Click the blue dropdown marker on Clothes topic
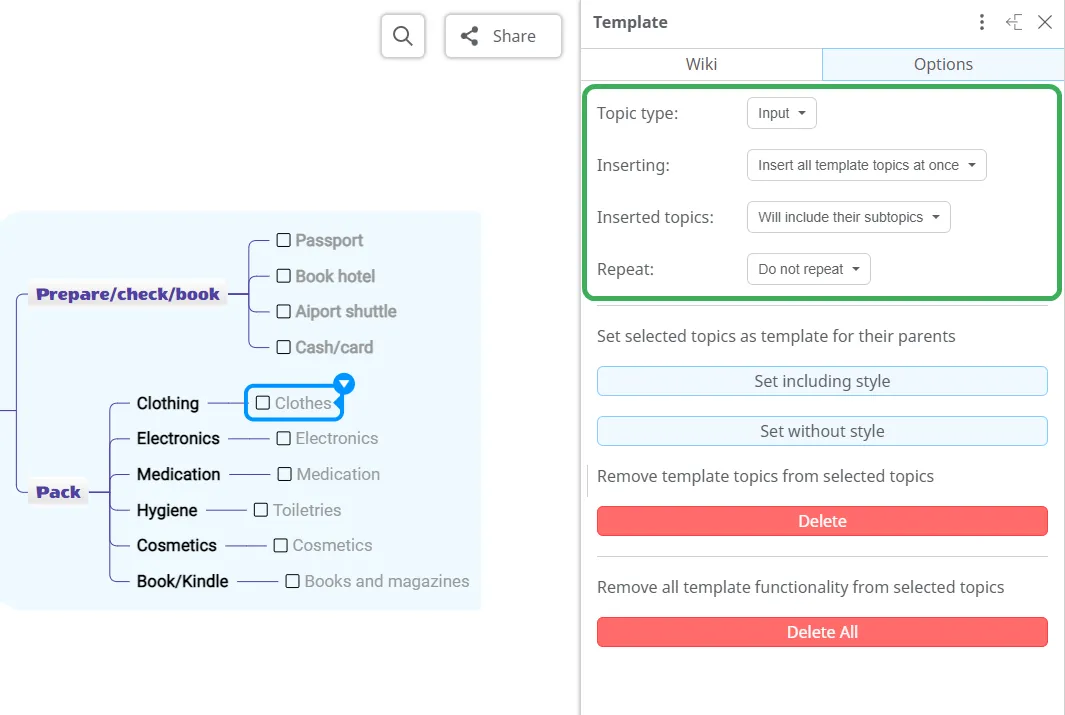Screen dimensions: 1065x715 click(344, 383)
